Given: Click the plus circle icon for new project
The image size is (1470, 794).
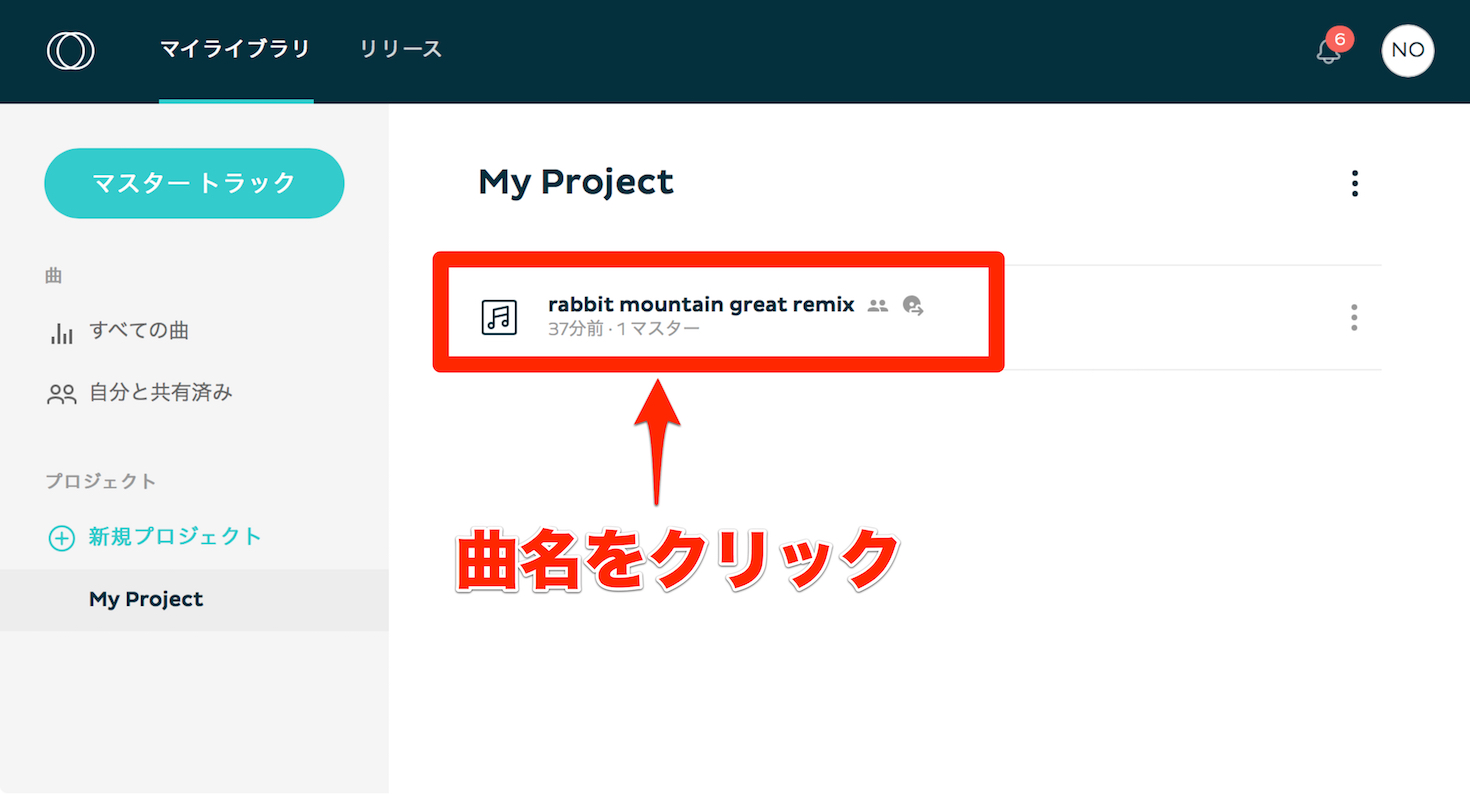Looking at the screenshot, I should coord(61,538).
